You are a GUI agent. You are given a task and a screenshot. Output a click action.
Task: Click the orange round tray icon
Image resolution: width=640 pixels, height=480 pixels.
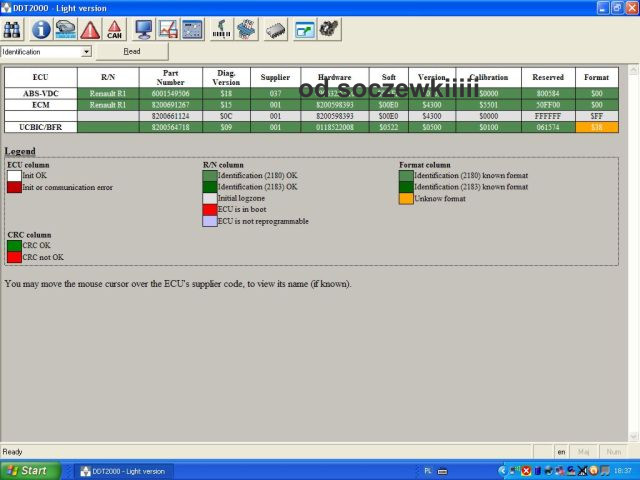point(594,471)
